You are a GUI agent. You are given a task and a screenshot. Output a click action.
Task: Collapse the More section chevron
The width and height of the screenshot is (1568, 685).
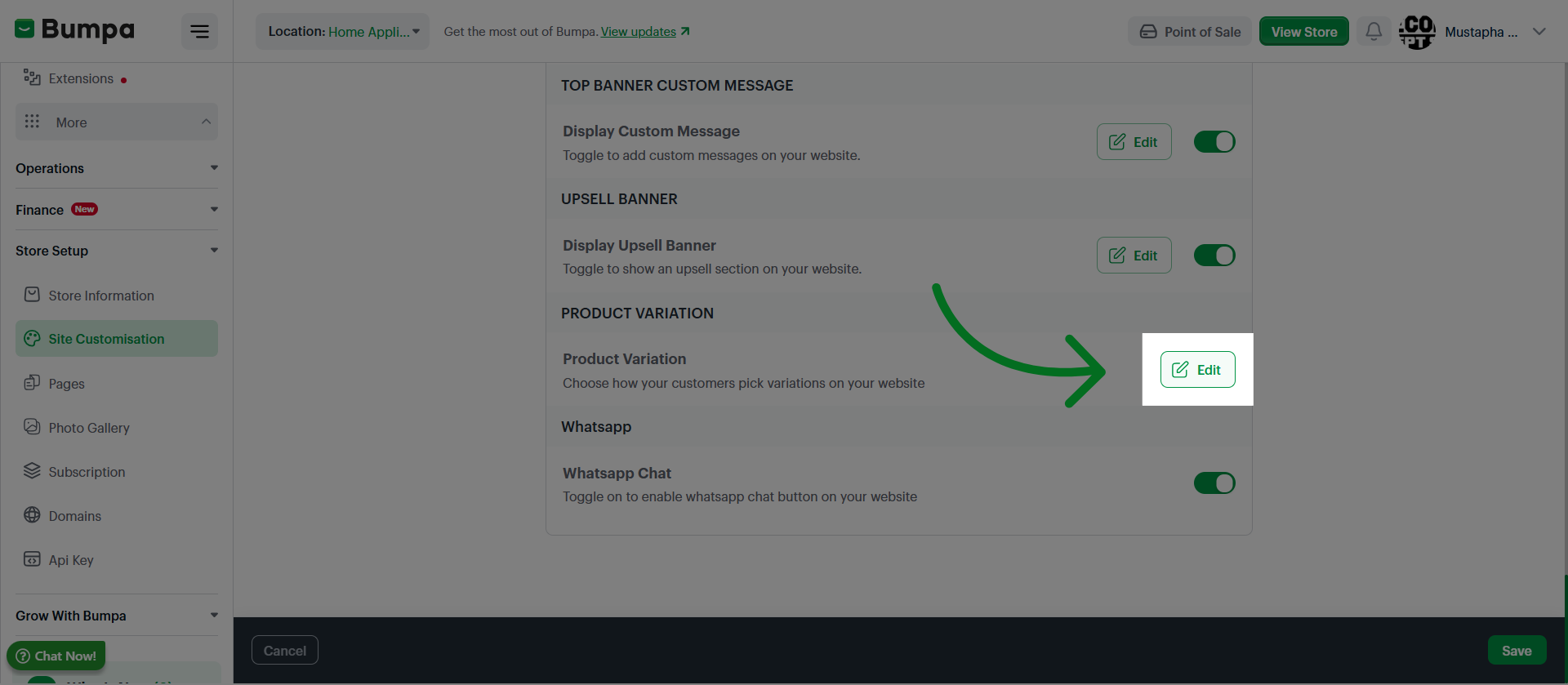pyautogui.click(x=206, y=122)
